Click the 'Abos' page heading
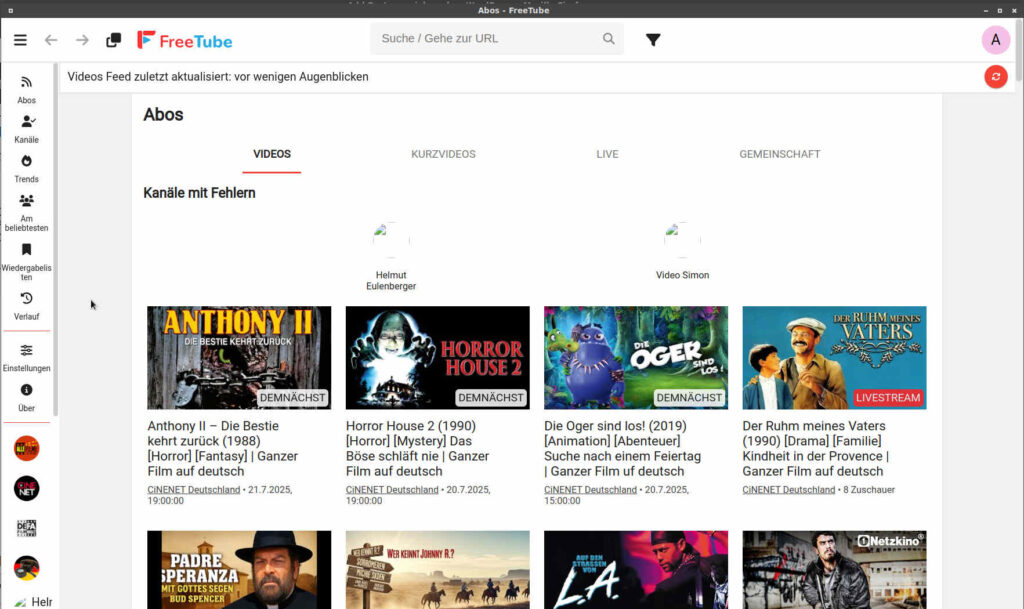Viewport: 1024px width, 609px height. coord(163,115)
